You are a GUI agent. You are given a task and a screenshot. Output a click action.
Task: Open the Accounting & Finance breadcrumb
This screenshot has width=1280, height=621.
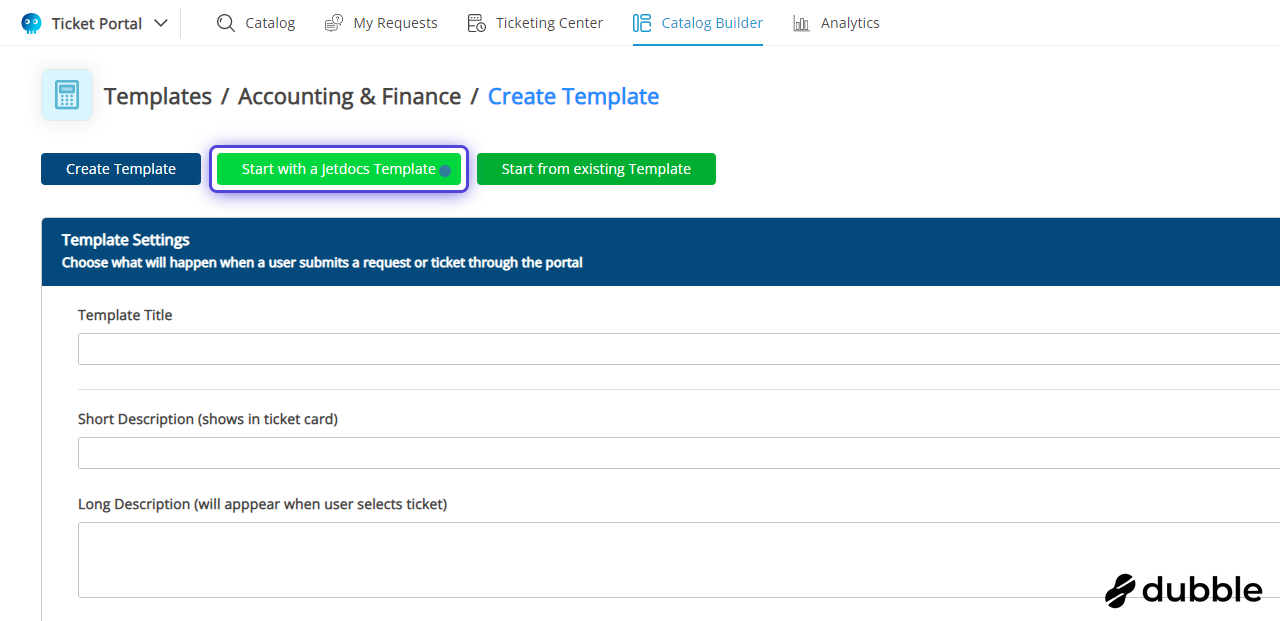(350, 96)
